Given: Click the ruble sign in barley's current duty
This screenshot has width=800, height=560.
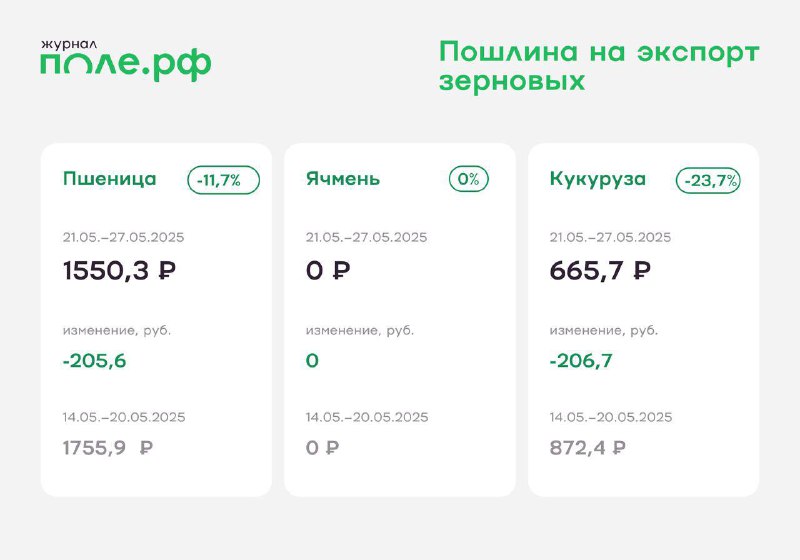Looking at the screenshot, I should coord(341,270).
